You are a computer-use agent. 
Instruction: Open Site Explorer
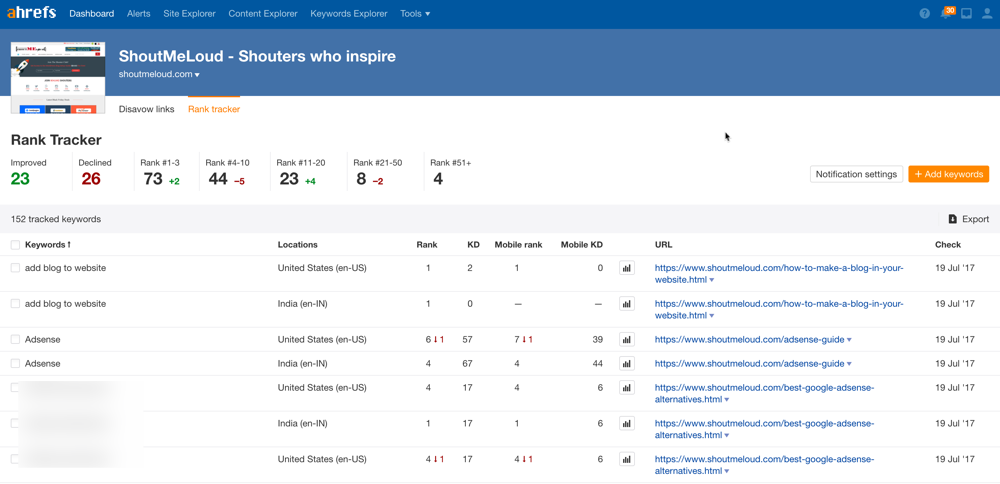coord(189,13)
